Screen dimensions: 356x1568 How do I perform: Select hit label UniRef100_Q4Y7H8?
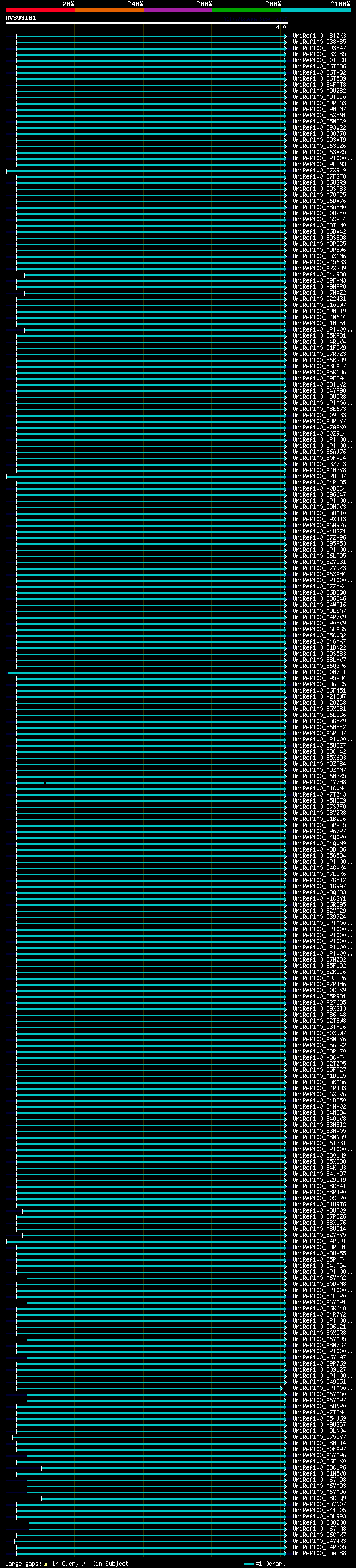tap(319, 783)
